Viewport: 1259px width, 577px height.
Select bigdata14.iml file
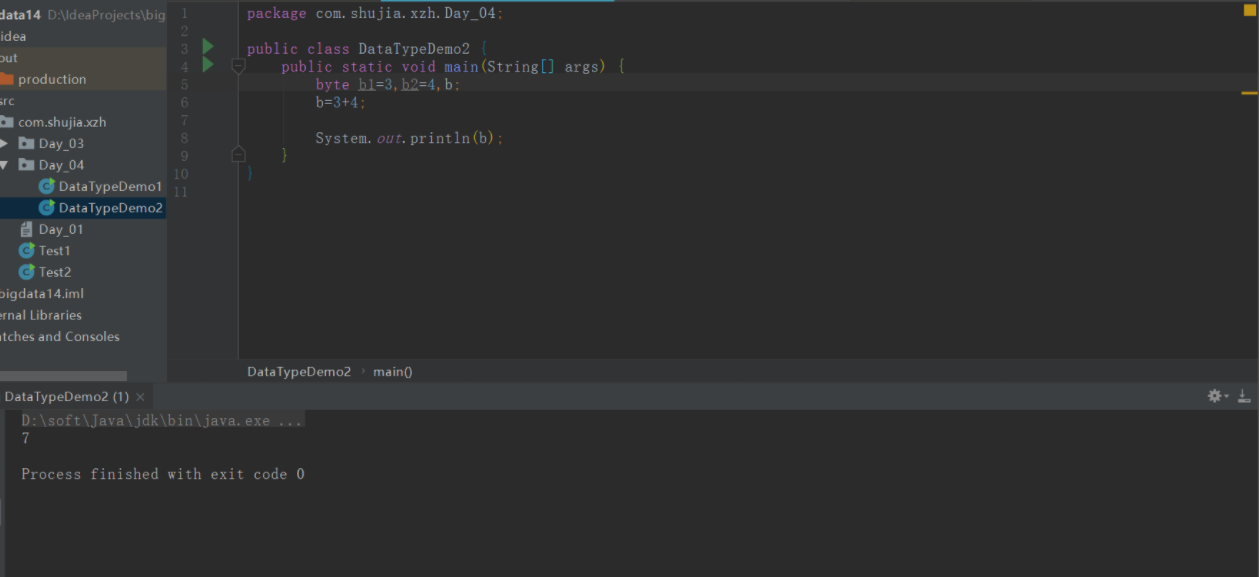coord(42,293)
